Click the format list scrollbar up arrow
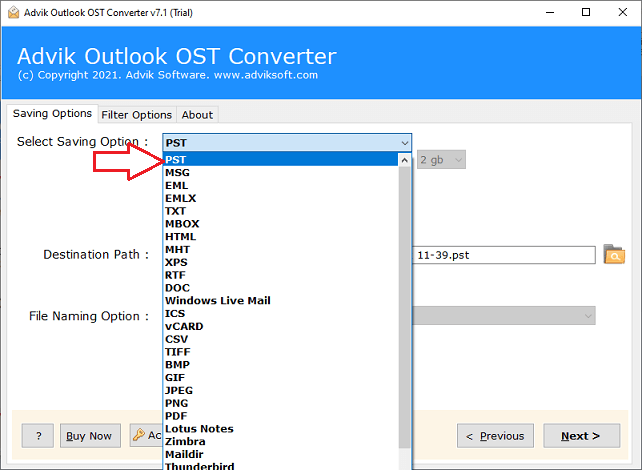 [404, 160]
